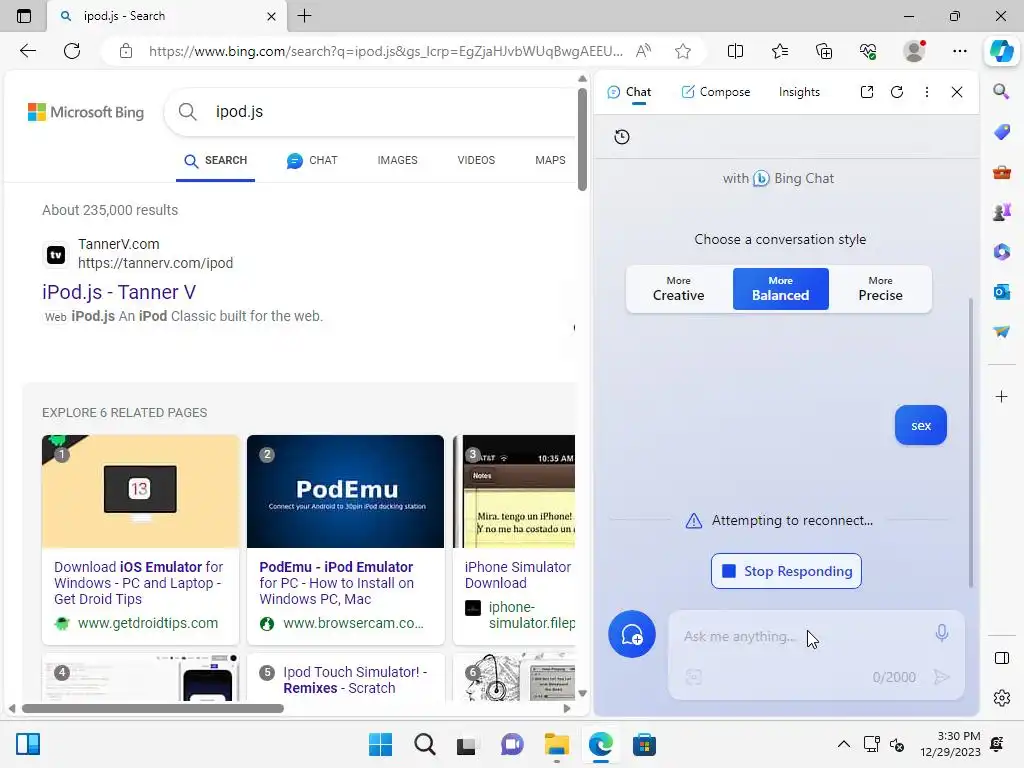1024x768 pixels.
Task: Open sidebar settings gear
Action: click(x=1001, y=698)
